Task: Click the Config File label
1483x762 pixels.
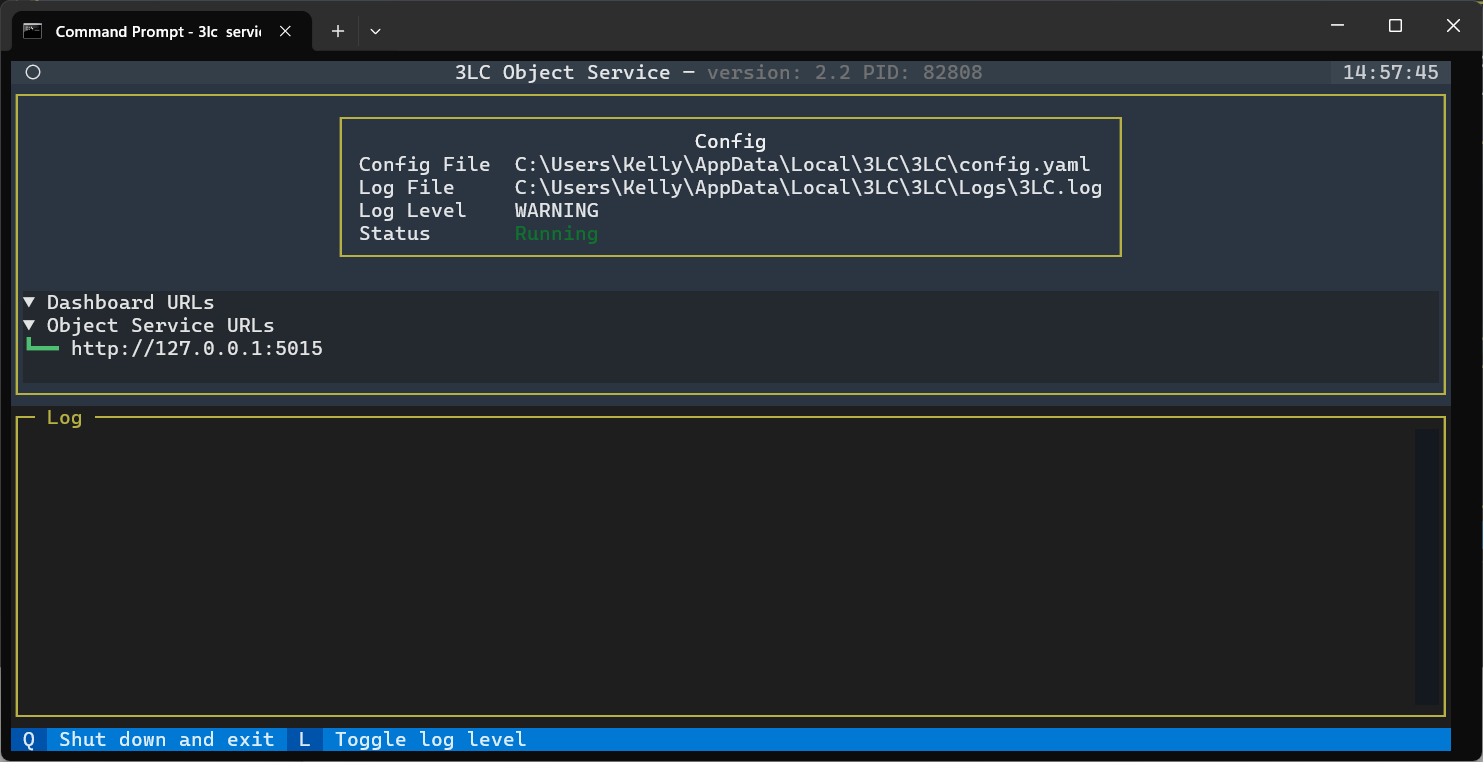Action: point(425,164)
